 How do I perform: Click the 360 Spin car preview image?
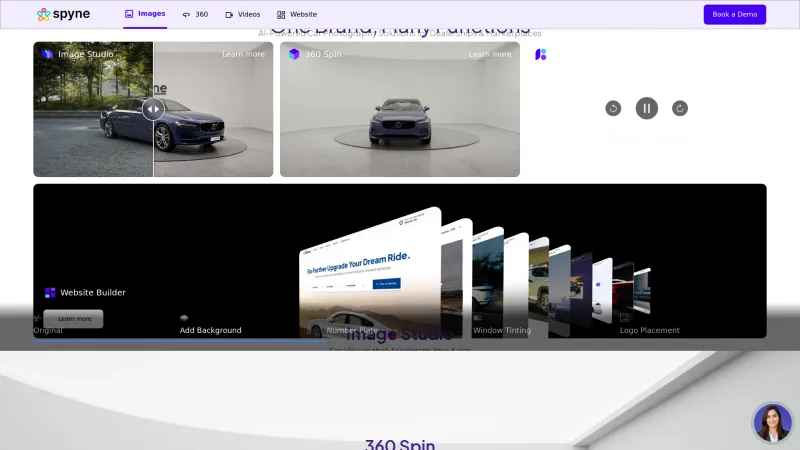click(400, 109)
